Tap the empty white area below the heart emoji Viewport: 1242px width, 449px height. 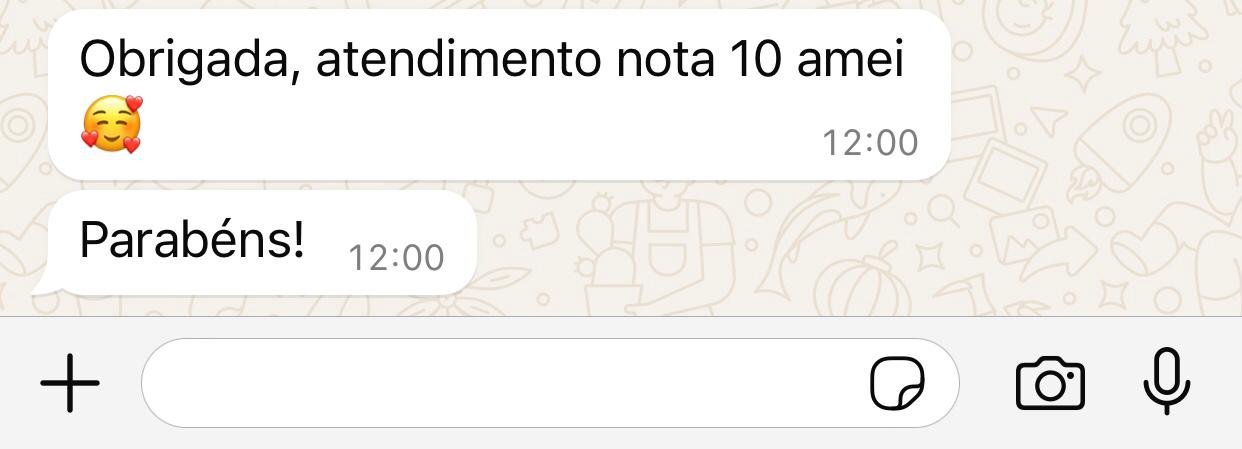click(112, 167)
